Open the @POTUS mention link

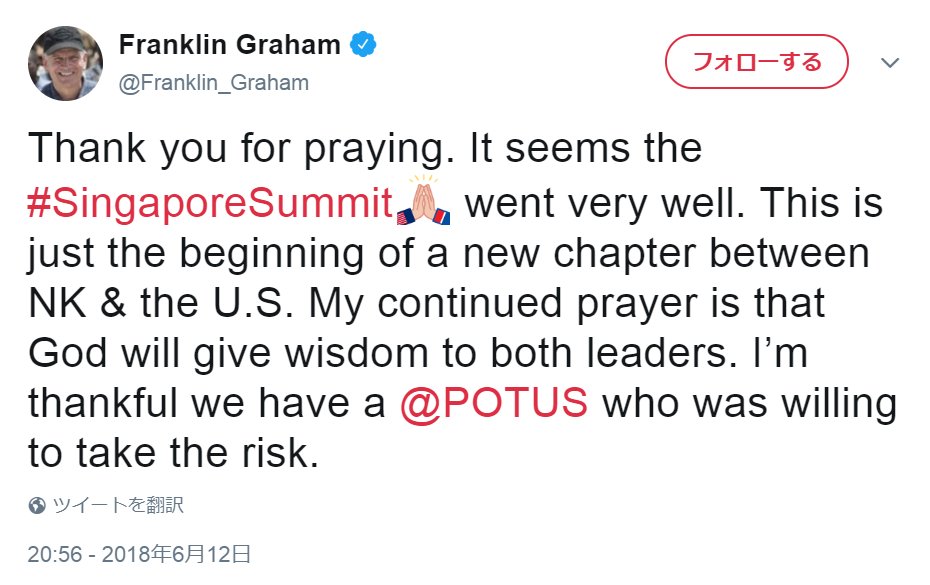click(x=494, y=403)
